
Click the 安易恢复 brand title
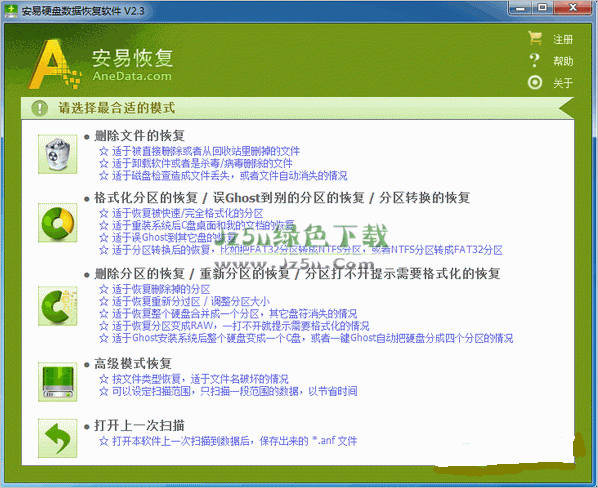[132, 58]
